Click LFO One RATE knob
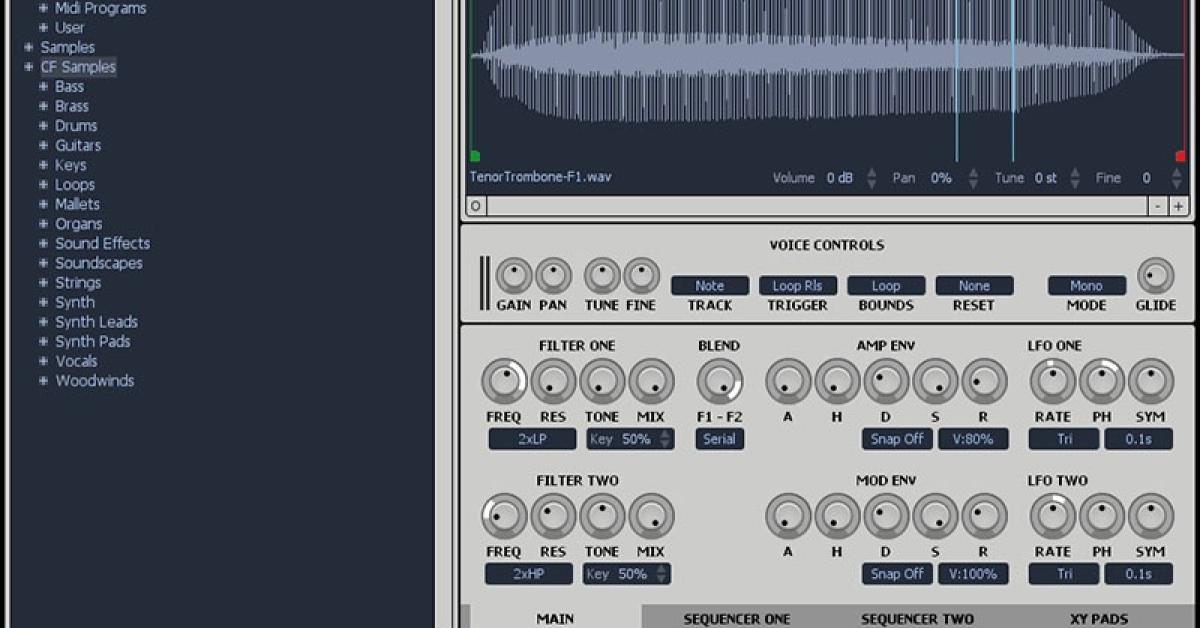The width and height of the screenshot is (1200, 628). (1052, 381)
